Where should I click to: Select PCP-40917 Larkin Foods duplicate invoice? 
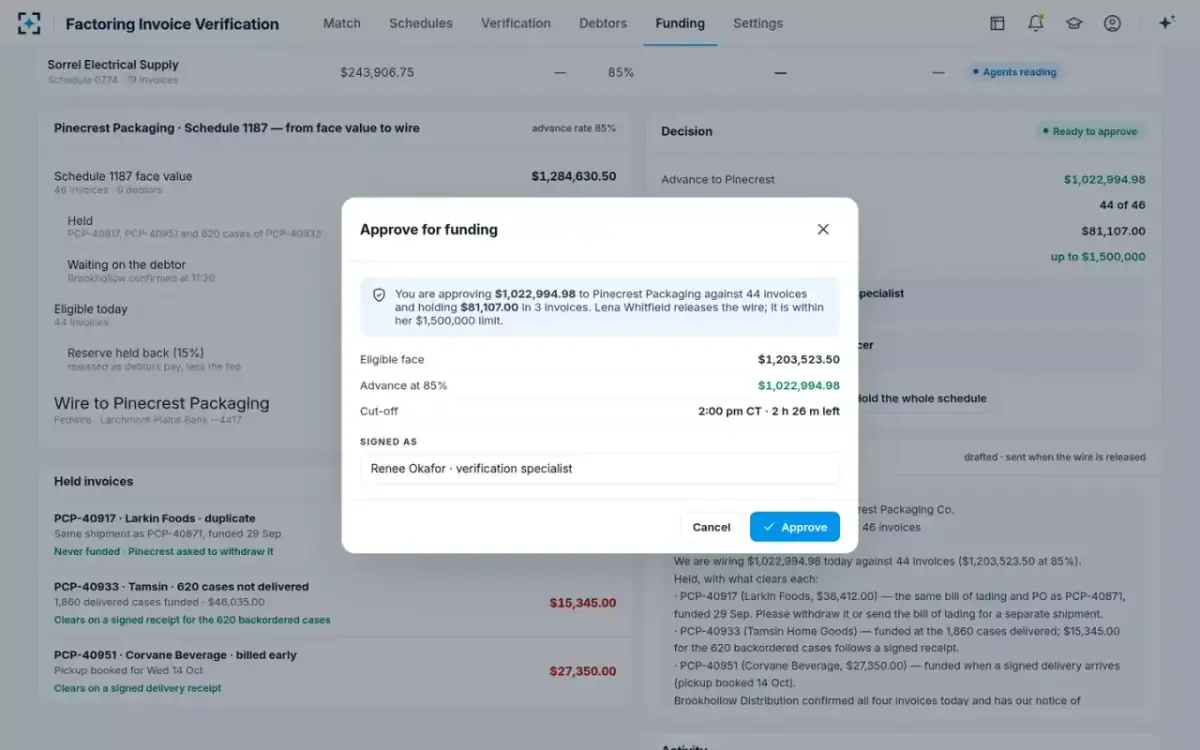[155, 518]
